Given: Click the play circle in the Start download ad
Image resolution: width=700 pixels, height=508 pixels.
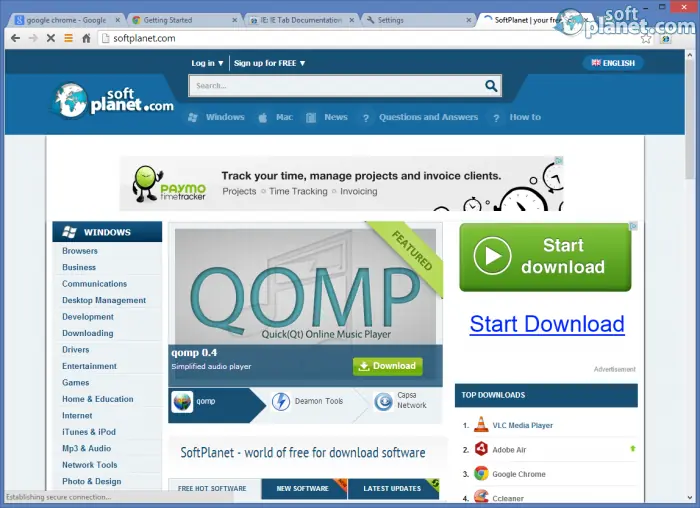Looking at the screenshot, I should coord(492,256).
